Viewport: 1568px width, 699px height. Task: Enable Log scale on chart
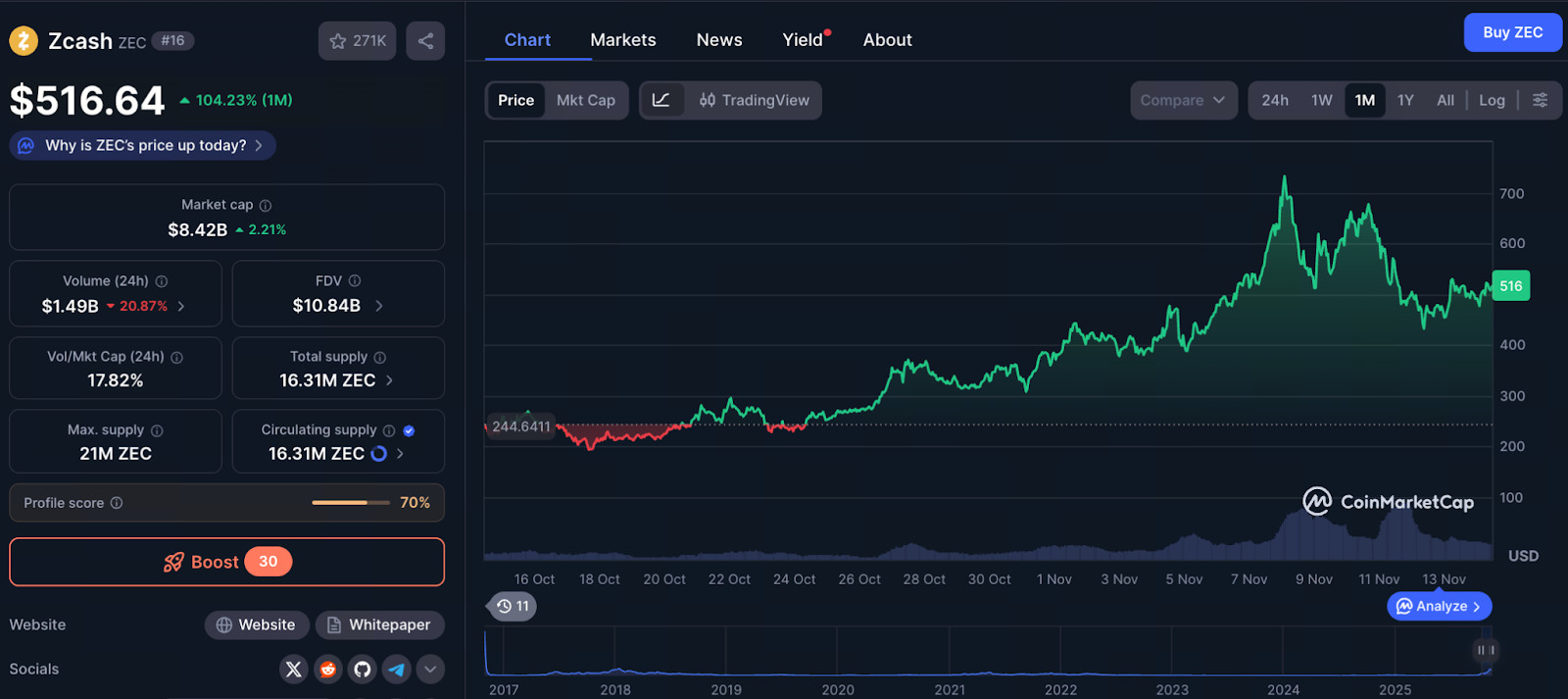[1492, 100]
